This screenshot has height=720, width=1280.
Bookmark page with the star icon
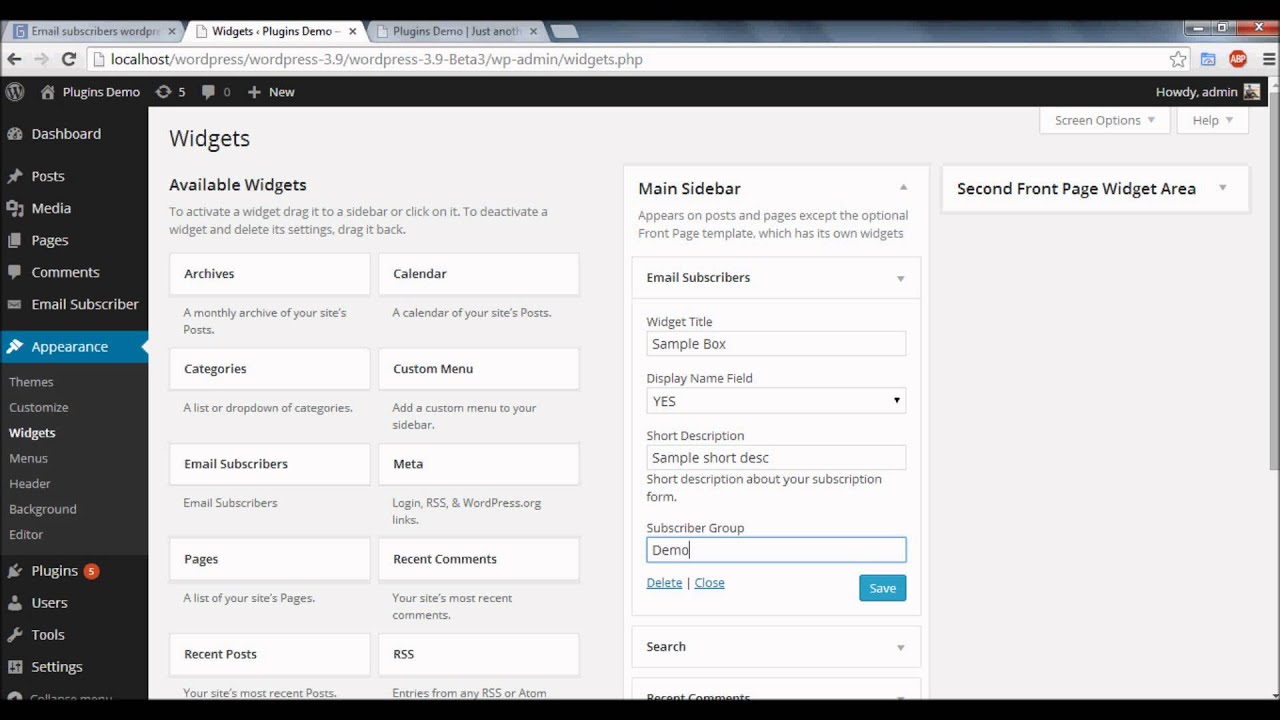[x=1178, y=59]
